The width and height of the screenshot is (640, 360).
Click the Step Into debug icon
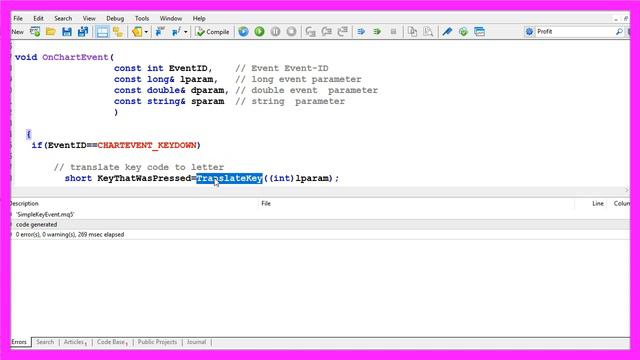click(311, 31)
